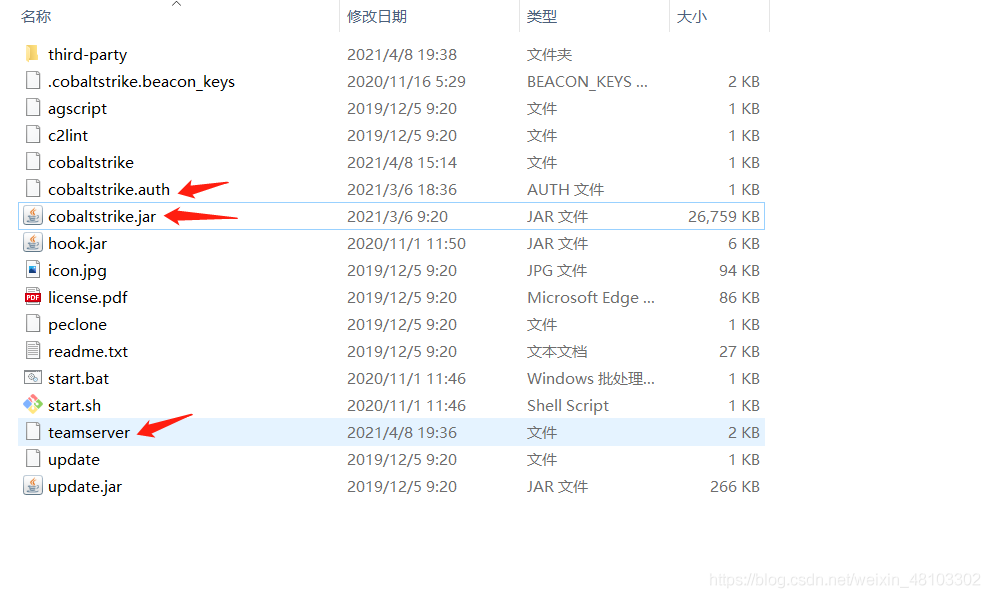Click the .cobaltstrike.beacon_keys file icon
The image size is (990, 598).
[x=33, y=80]
